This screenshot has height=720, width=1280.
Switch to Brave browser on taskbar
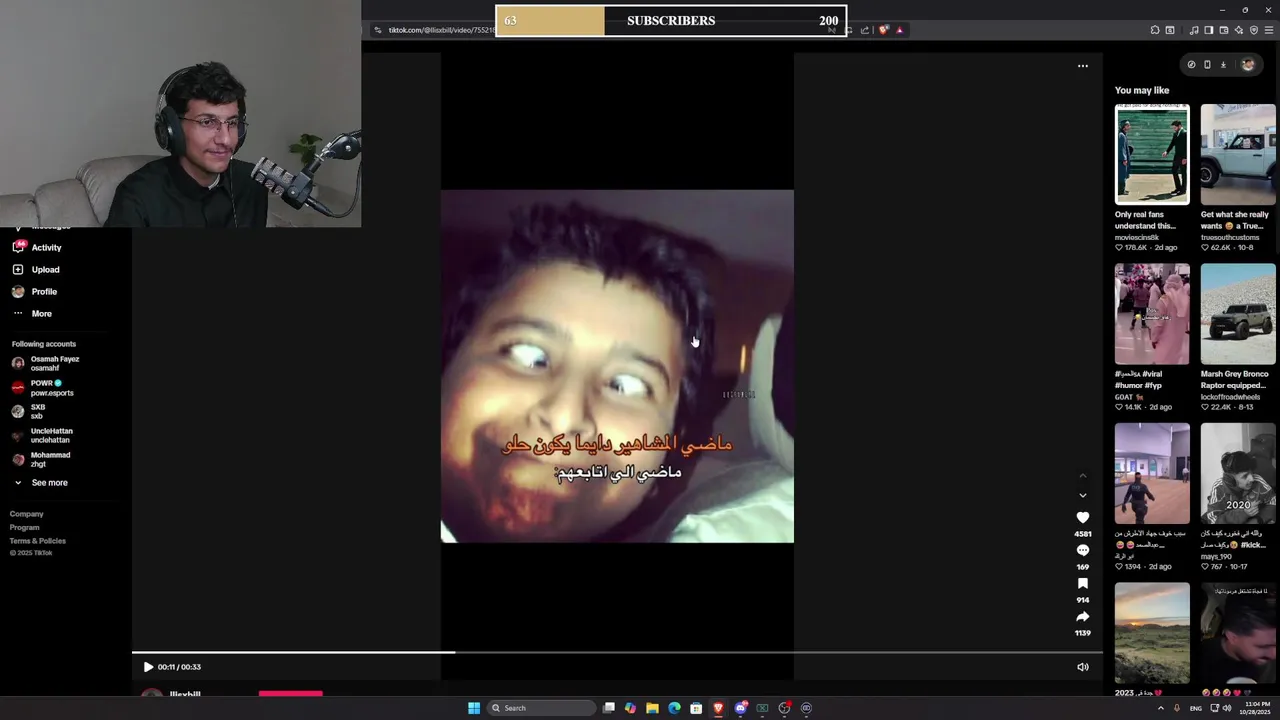(x=718, y=708)
